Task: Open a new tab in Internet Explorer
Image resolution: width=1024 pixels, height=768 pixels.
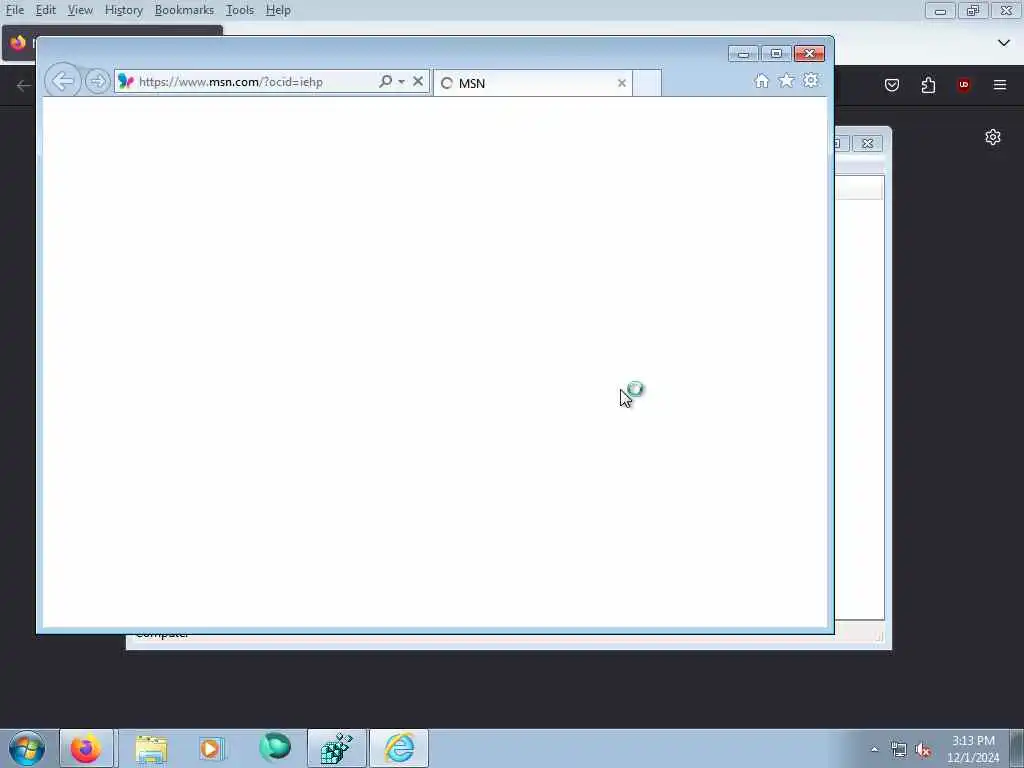Action: 647,83
